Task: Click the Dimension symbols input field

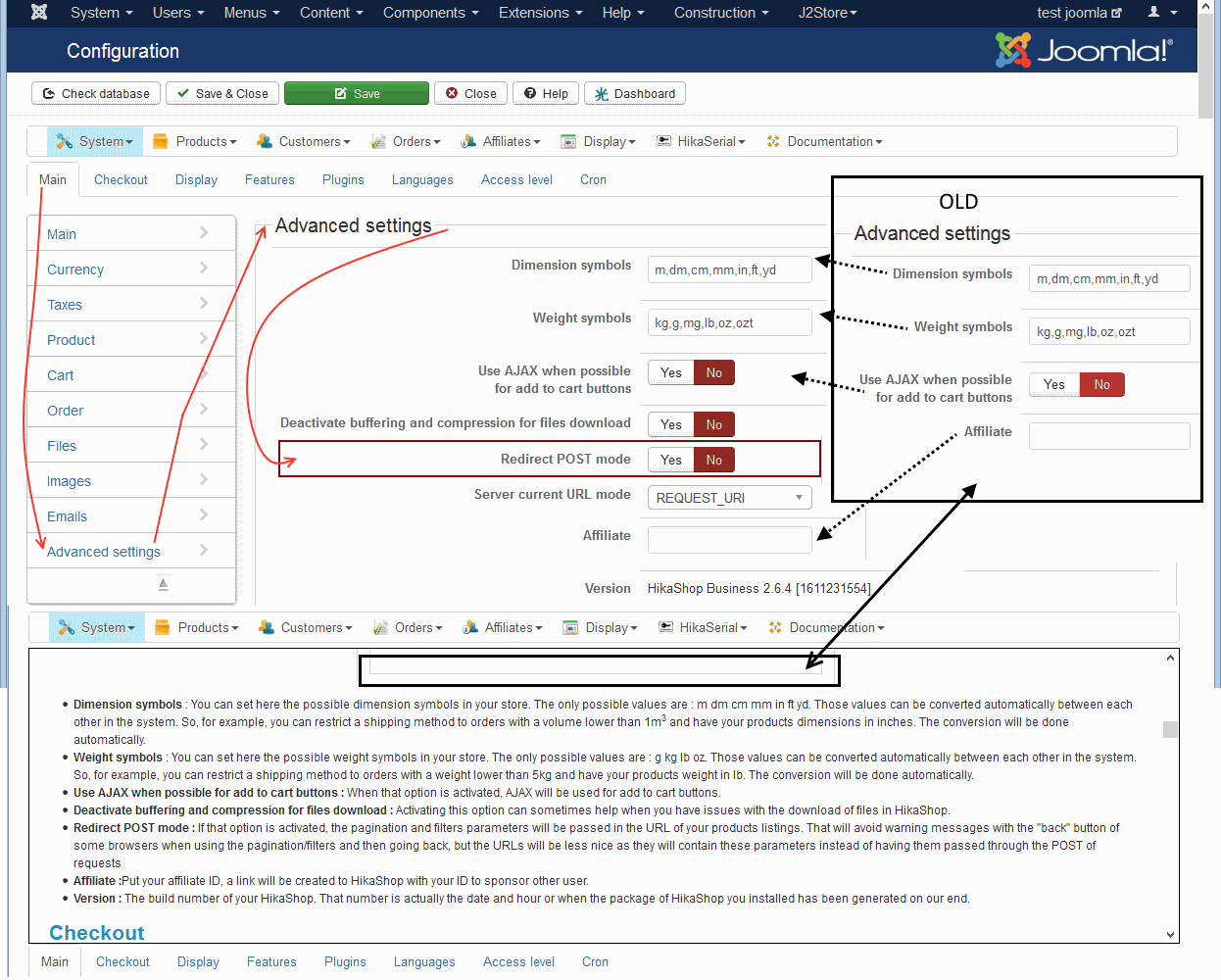Action: point(730,269)
